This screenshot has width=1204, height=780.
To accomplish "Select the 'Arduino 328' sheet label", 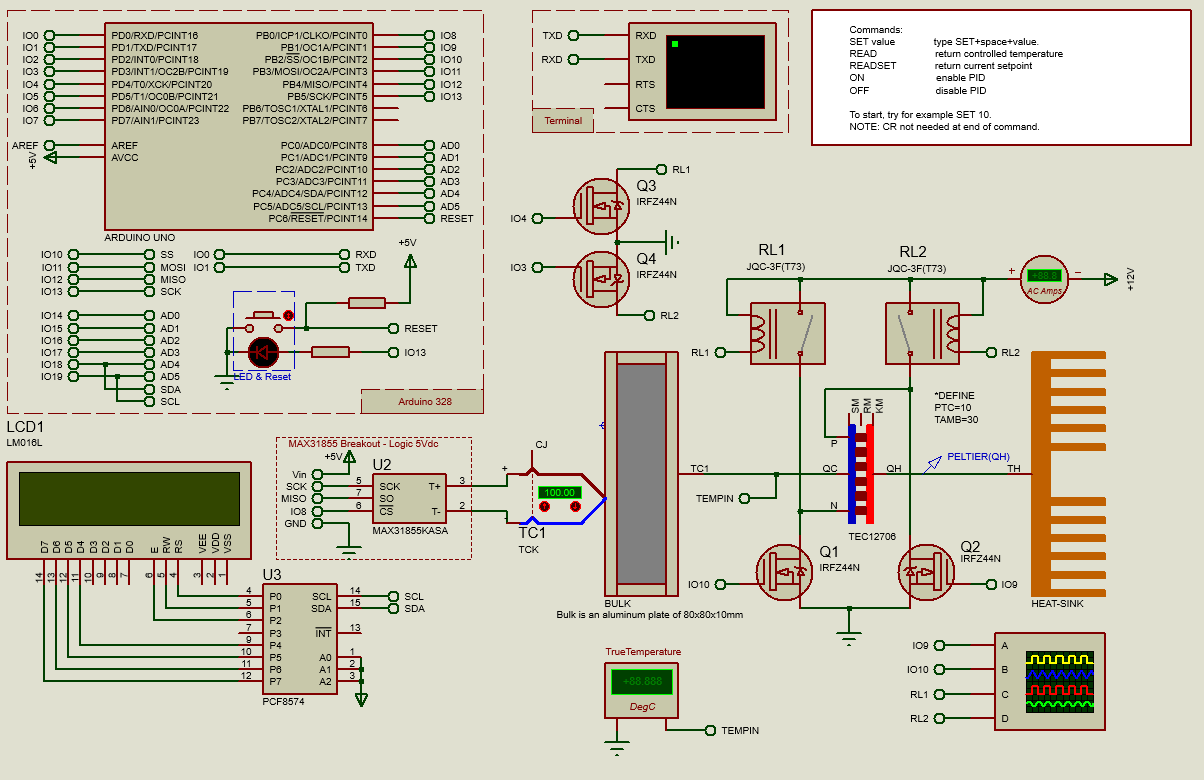I will (421, 401).
